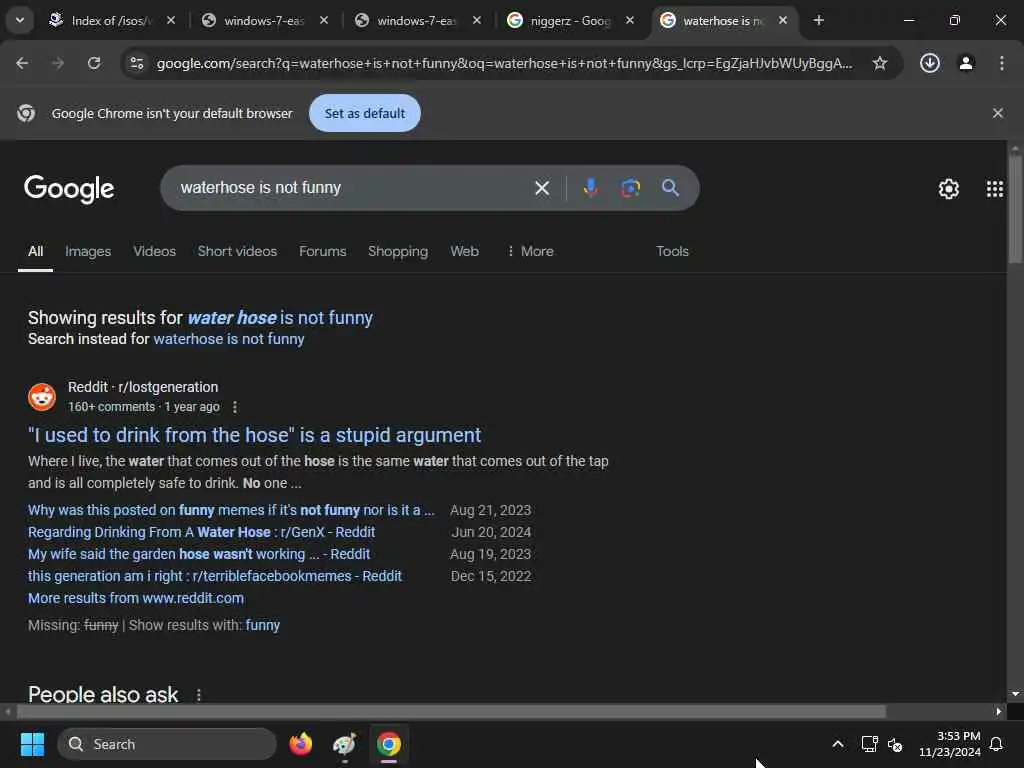Open Regarding Drinking From A Water Hose link

coord(201,532)
